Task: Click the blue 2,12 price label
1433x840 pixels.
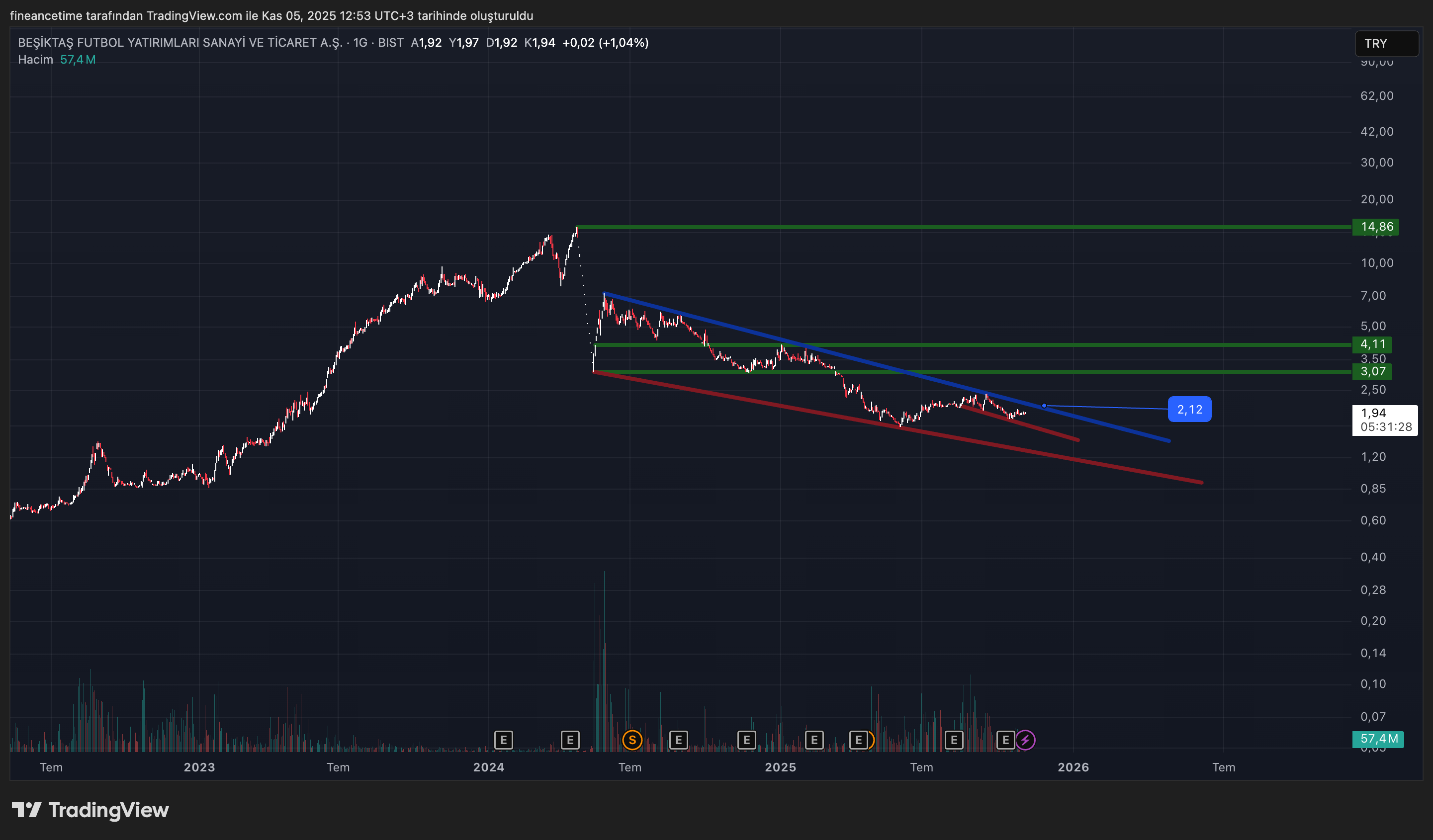Action: click(1190, 409)
